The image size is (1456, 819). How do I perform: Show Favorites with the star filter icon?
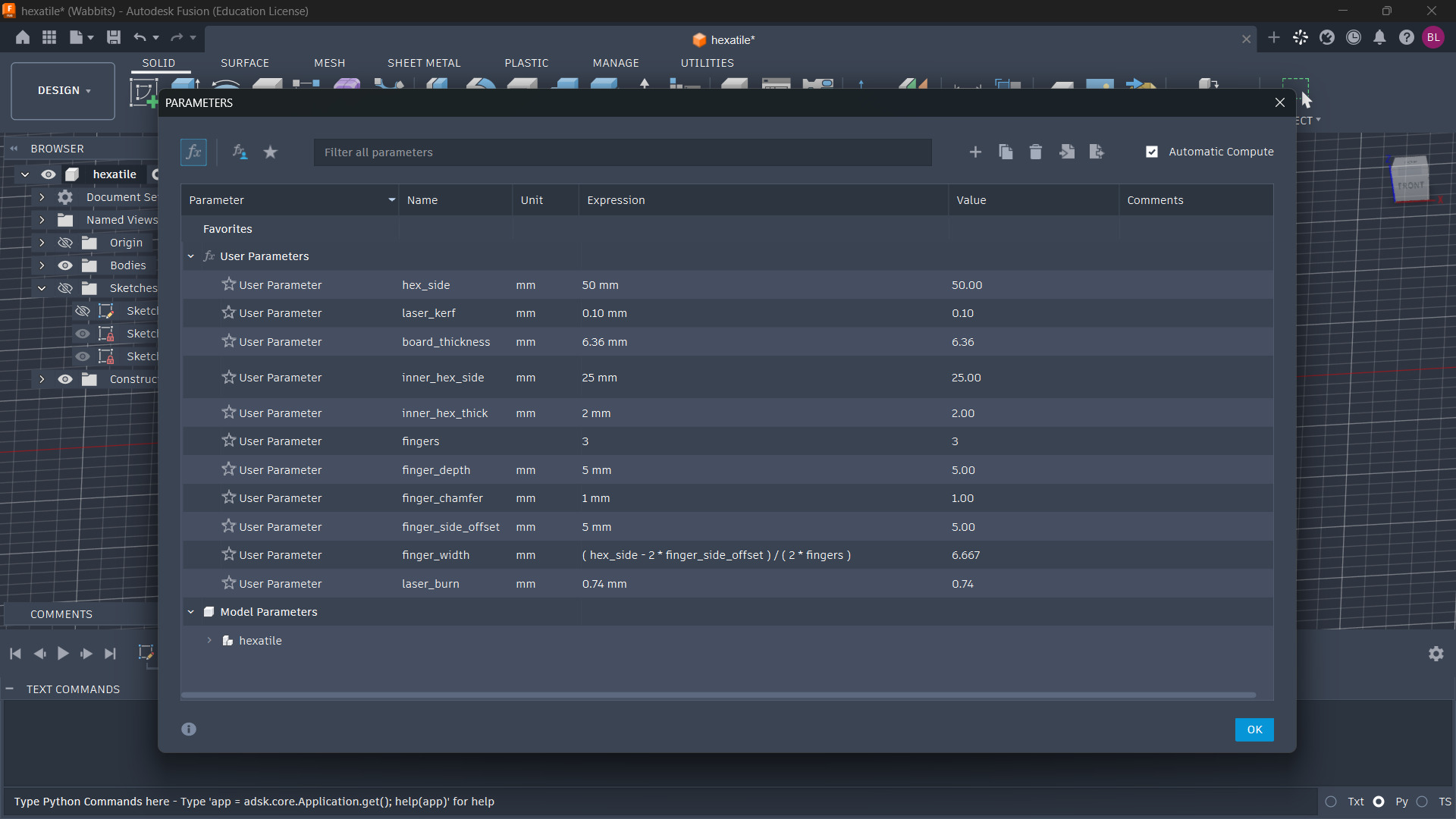(x=270, y=152)
